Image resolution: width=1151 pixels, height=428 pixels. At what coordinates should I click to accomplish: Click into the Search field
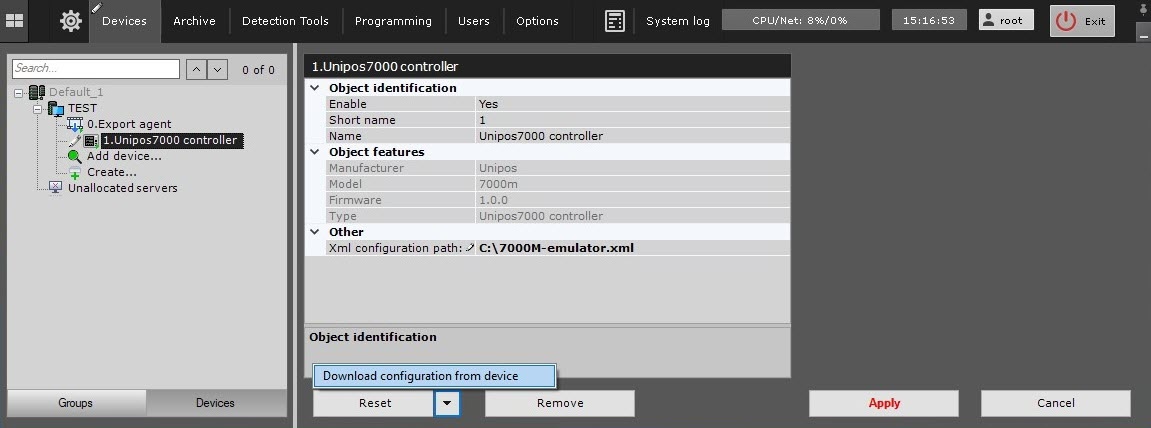pyautogui.click(x=95, y=69)
